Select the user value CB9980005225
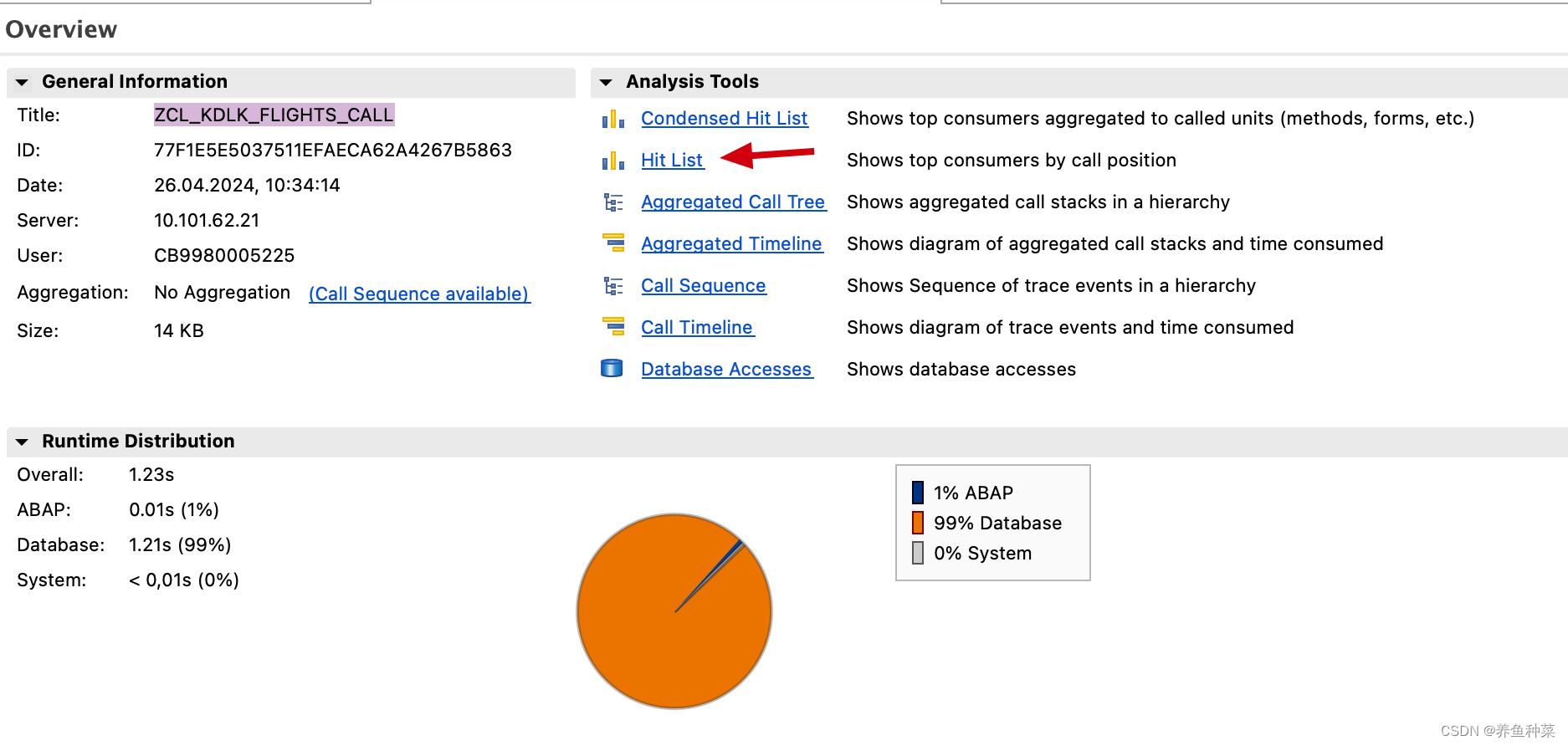The height and width of the screenshot is (746, 1568). 224,256
